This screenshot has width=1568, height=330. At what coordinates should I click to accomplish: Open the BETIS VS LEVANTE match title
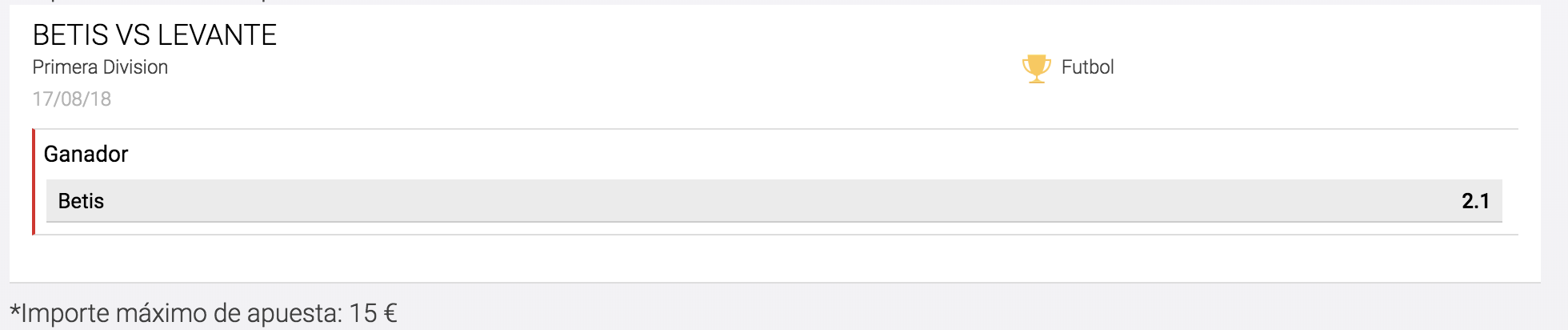point(154,35)
